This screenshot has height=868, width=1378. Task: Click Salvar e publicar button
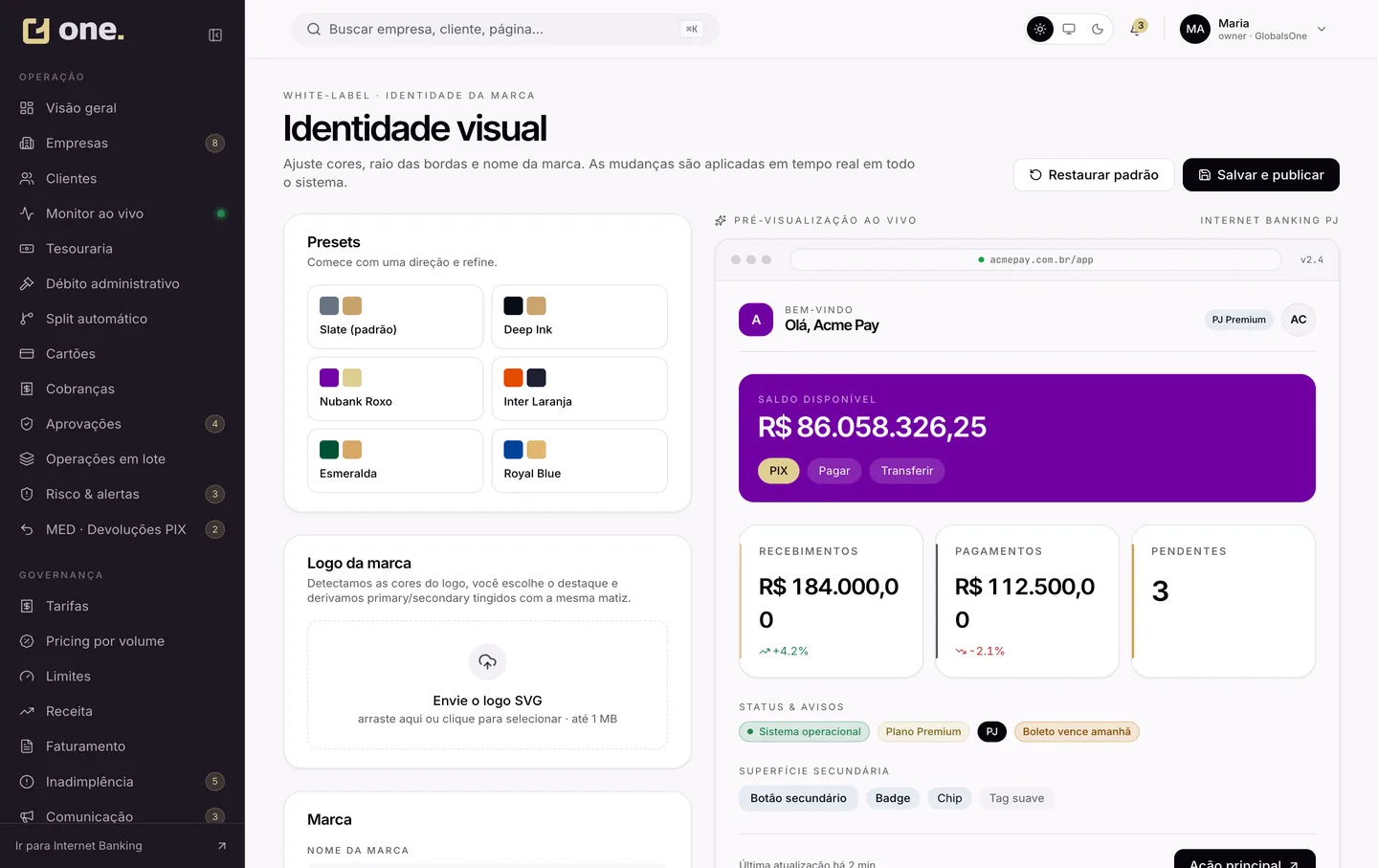pos(1261,175)
